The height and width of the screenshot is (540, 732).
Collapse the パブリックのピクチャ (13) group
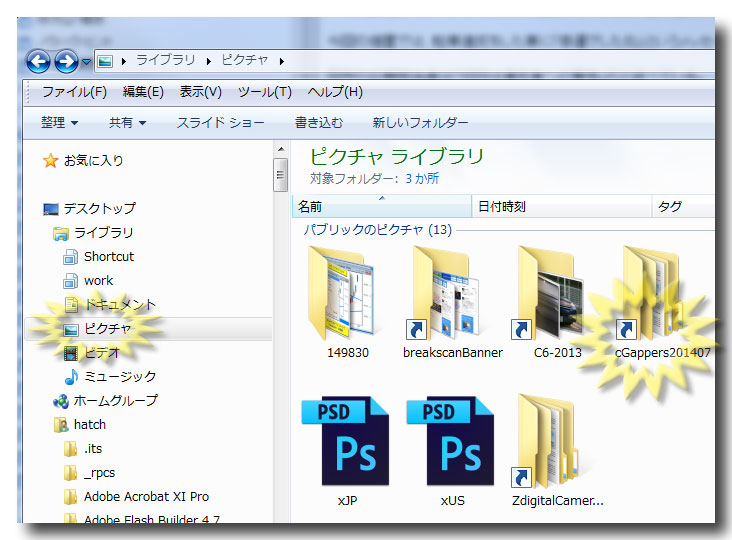378,230
